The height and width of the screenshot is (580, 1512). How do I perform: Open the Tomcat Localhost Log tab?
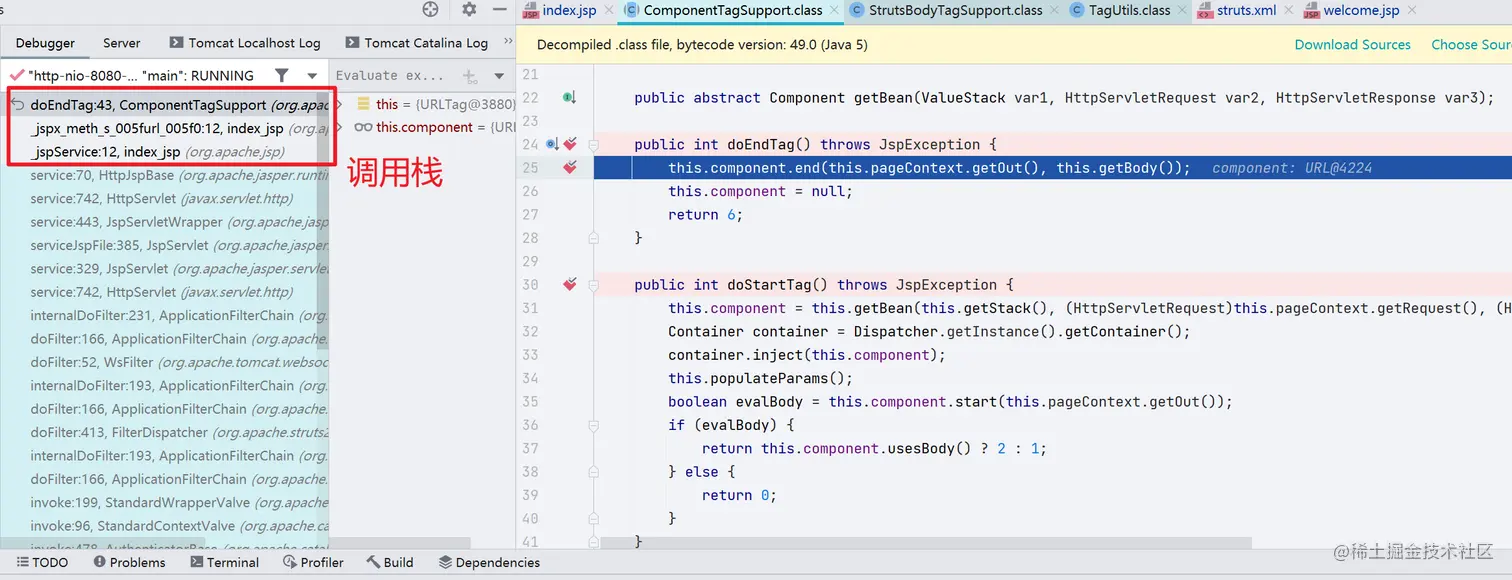(245, 43)
